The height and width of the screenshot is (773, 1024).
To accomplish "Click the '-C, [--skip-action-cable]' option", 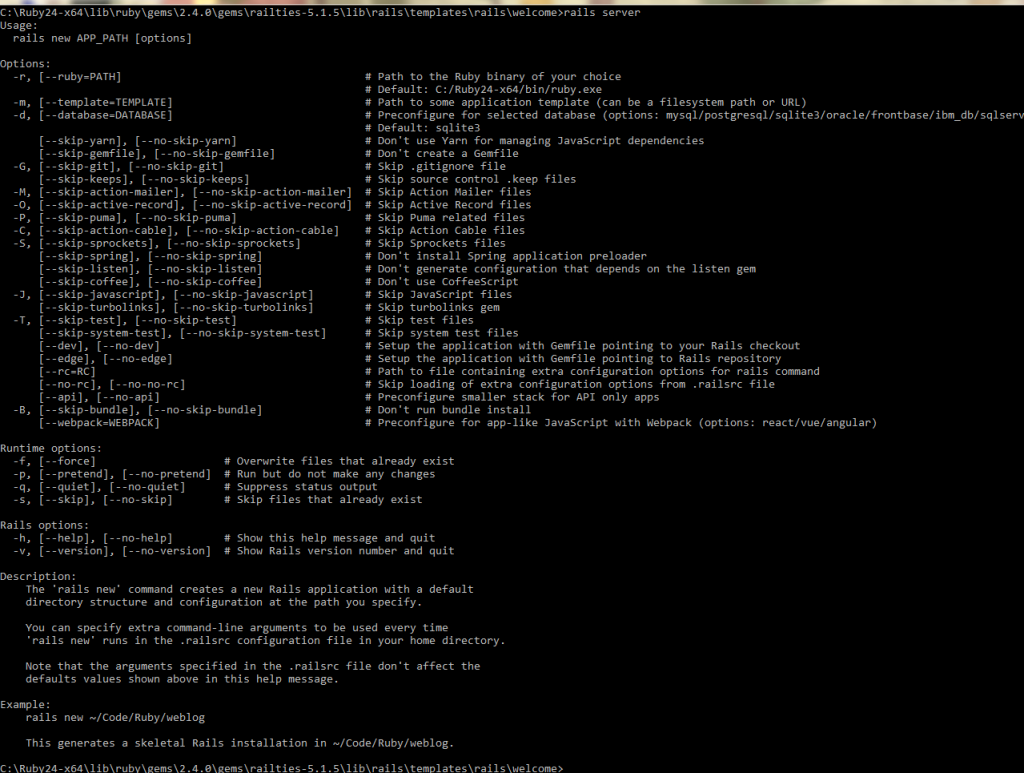I will 176,230.
